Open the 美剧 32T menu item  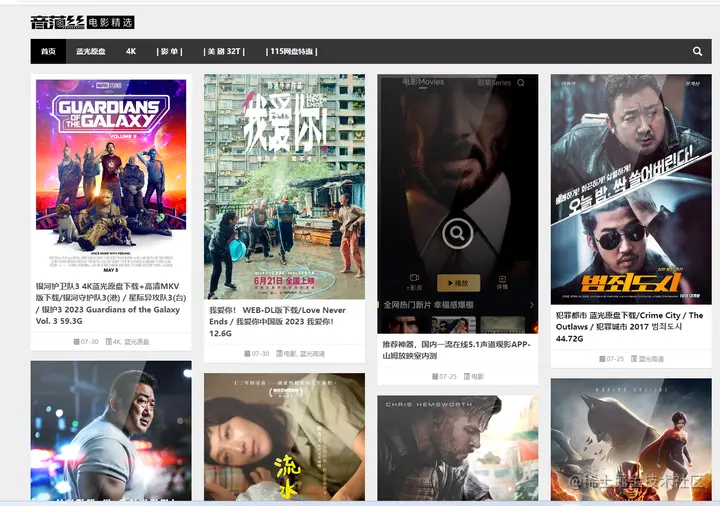(x=224, y=51)
